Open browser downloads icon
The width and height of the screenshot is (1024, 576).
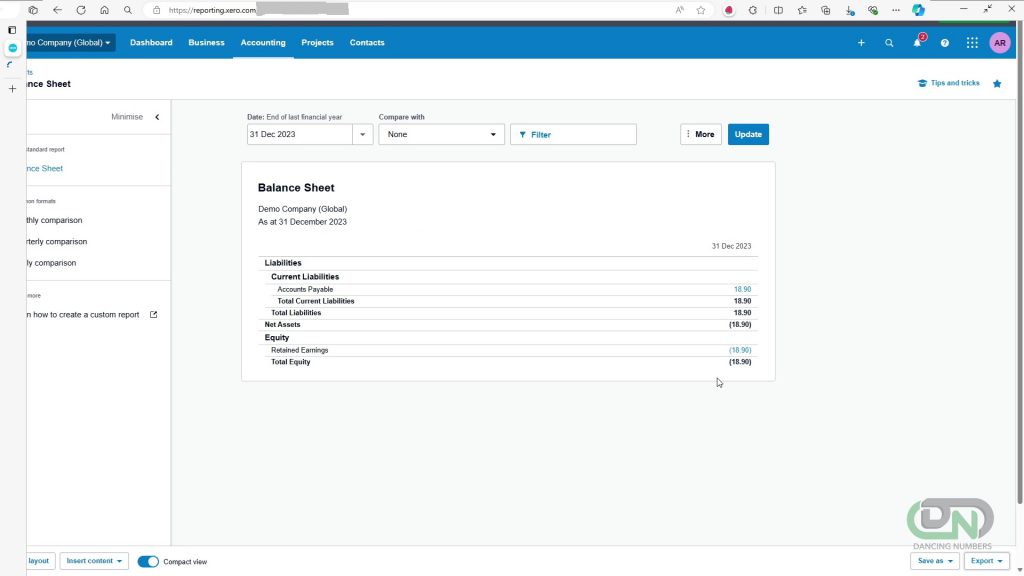click(849, 10)
